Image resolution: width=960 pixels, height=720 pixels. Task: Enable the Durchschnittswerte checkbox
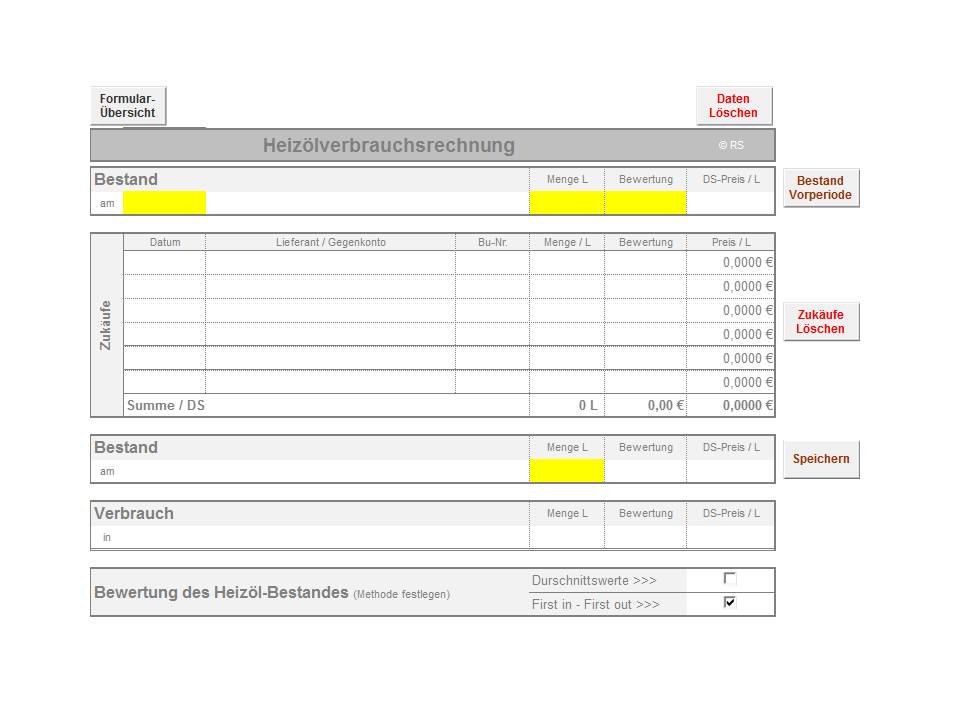(x=730, y=579)
